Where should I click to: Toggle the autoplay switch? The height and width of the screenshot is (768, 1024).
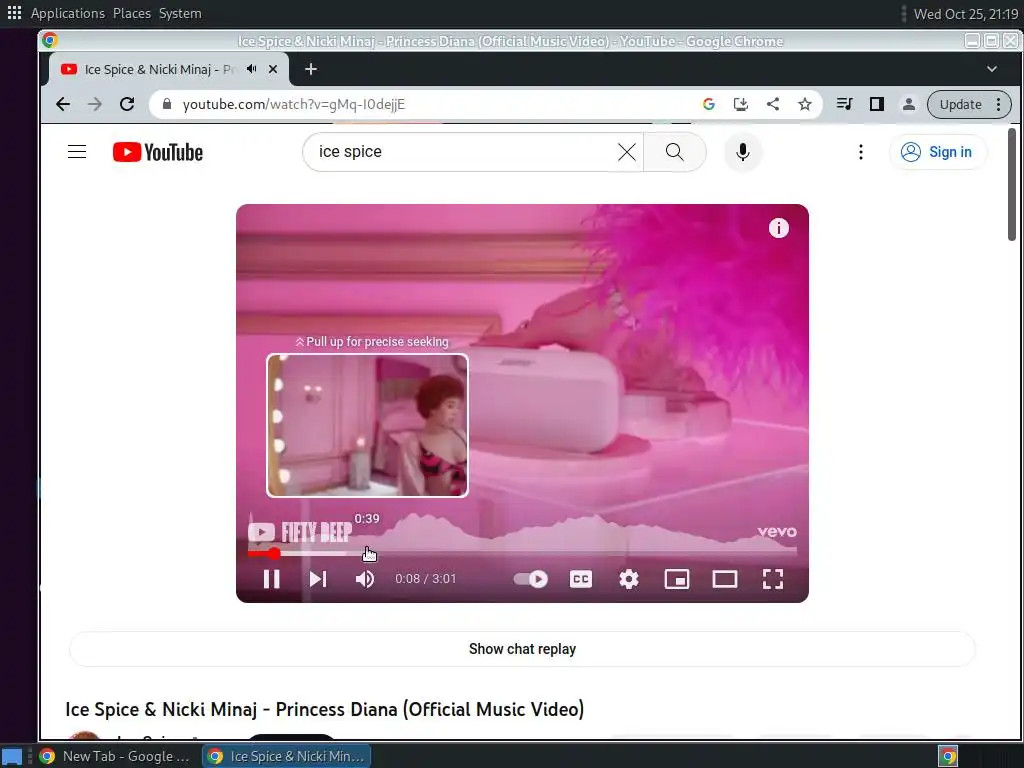[530, 579]
